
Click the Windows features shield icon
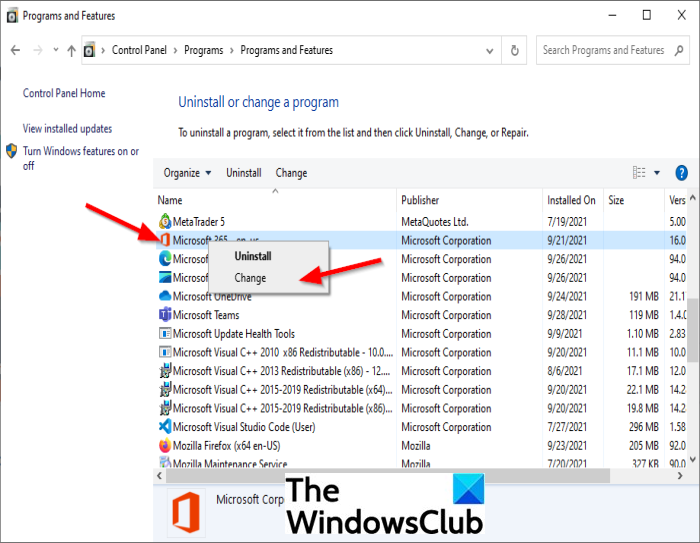(12, 151)
